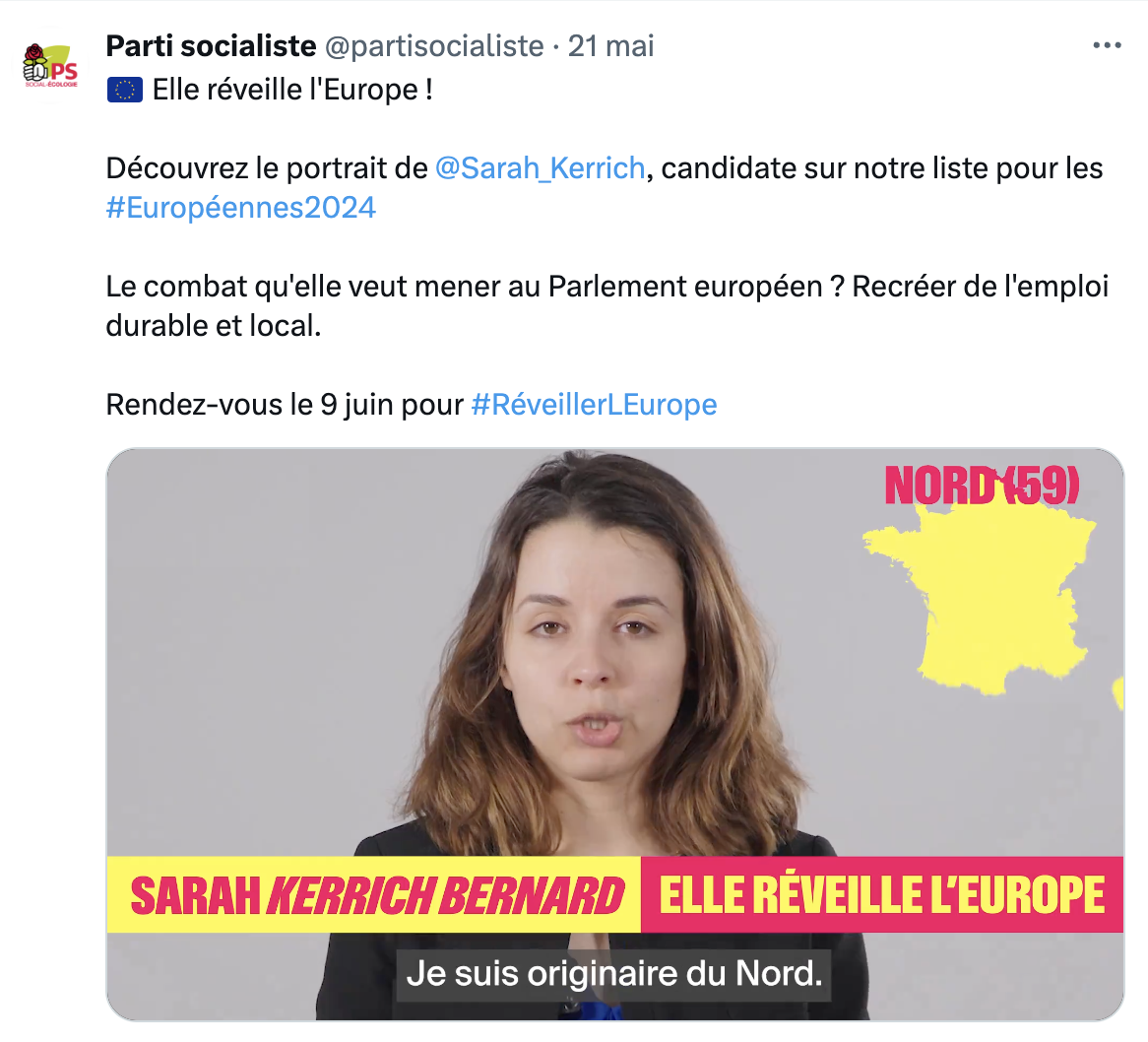The height and width of the screenshot is (1042, 1148).
Task: Click the "Découvrez le portrait de" text
Action: click(x=267, y=168)
